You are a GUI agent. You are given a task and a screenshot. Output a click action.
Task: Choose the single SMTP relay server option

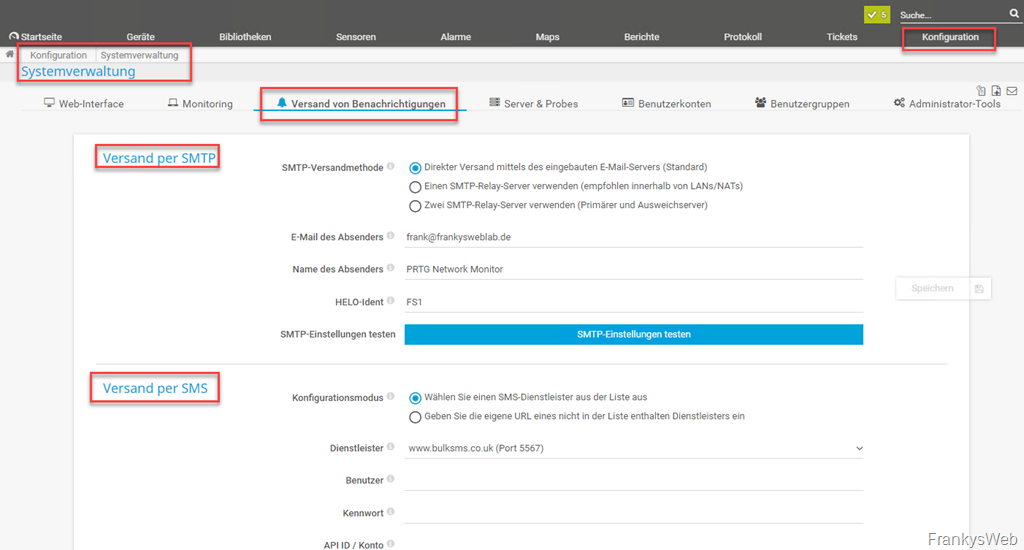pos(415,187)
